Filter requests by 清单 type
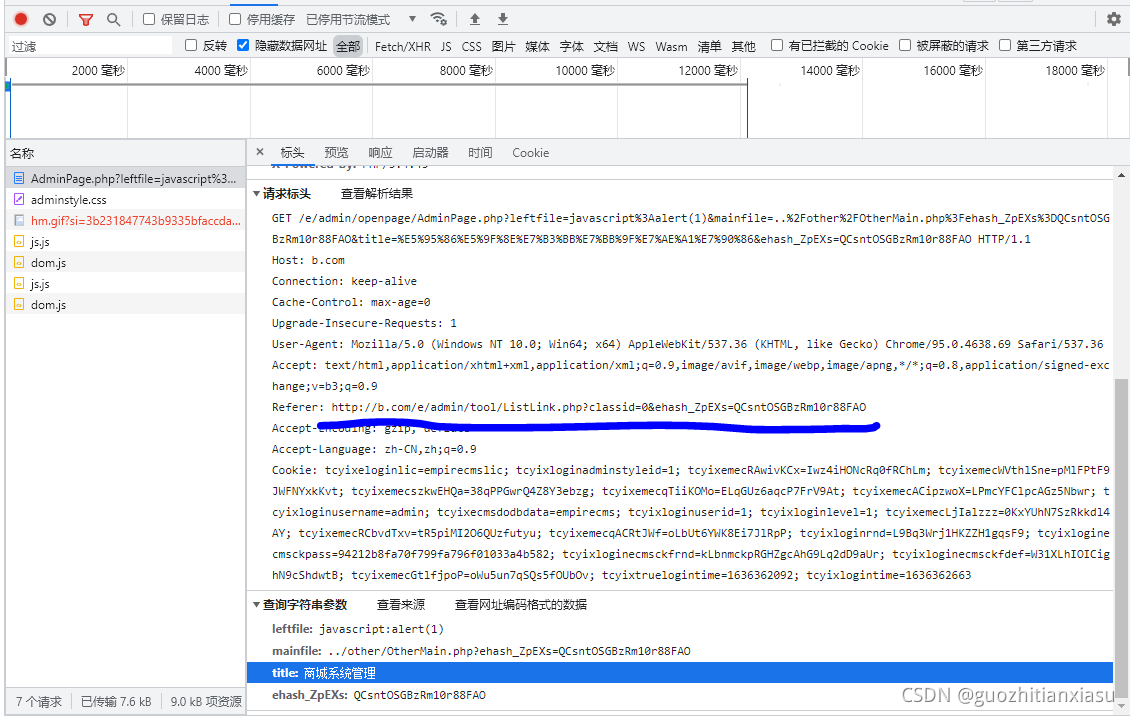1130x716 pixels. [x=709, y=46]
